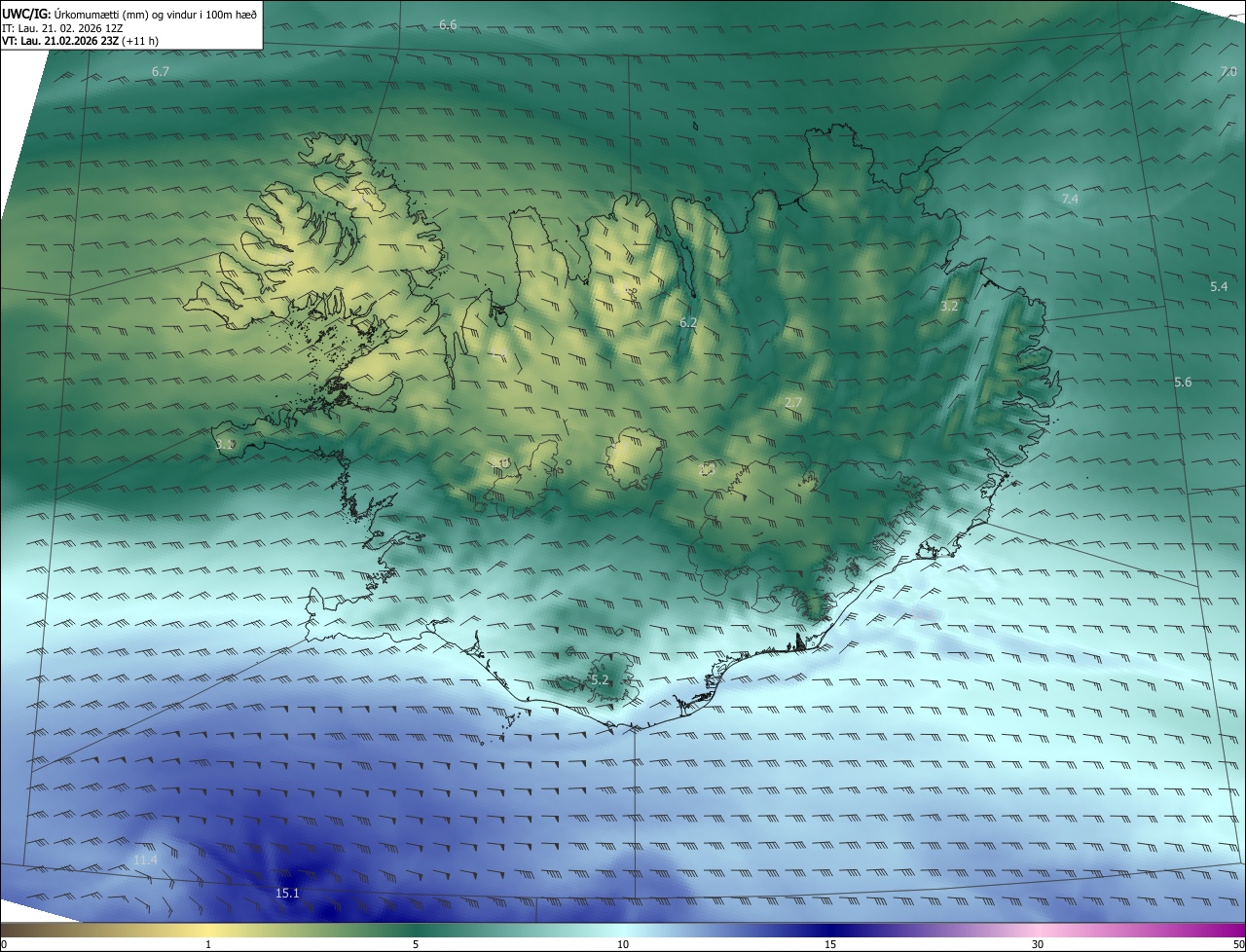Select the 'IT: Lau. 21. 02. 2026 12Z' line
This screenshot has height=952, width=1246.
point(62,28)
